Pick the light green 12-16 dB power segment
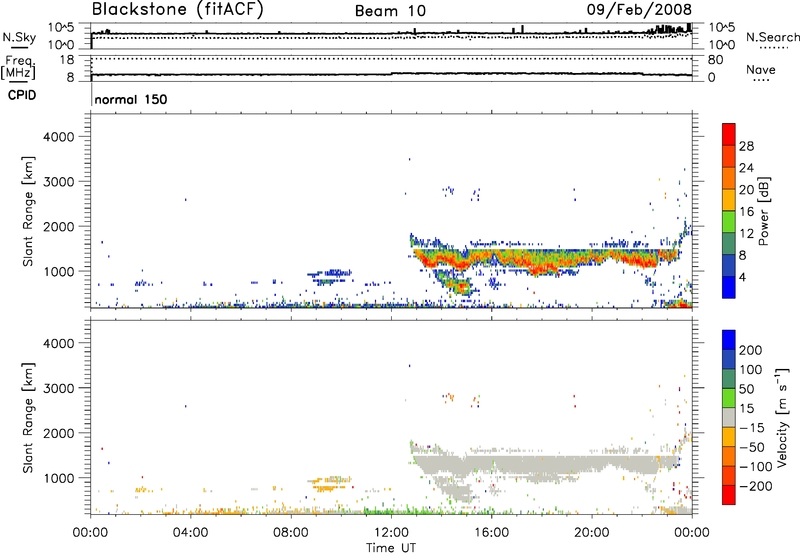This screenshot has width=800, height=554. pyautogui.click(x=729, y=222)
